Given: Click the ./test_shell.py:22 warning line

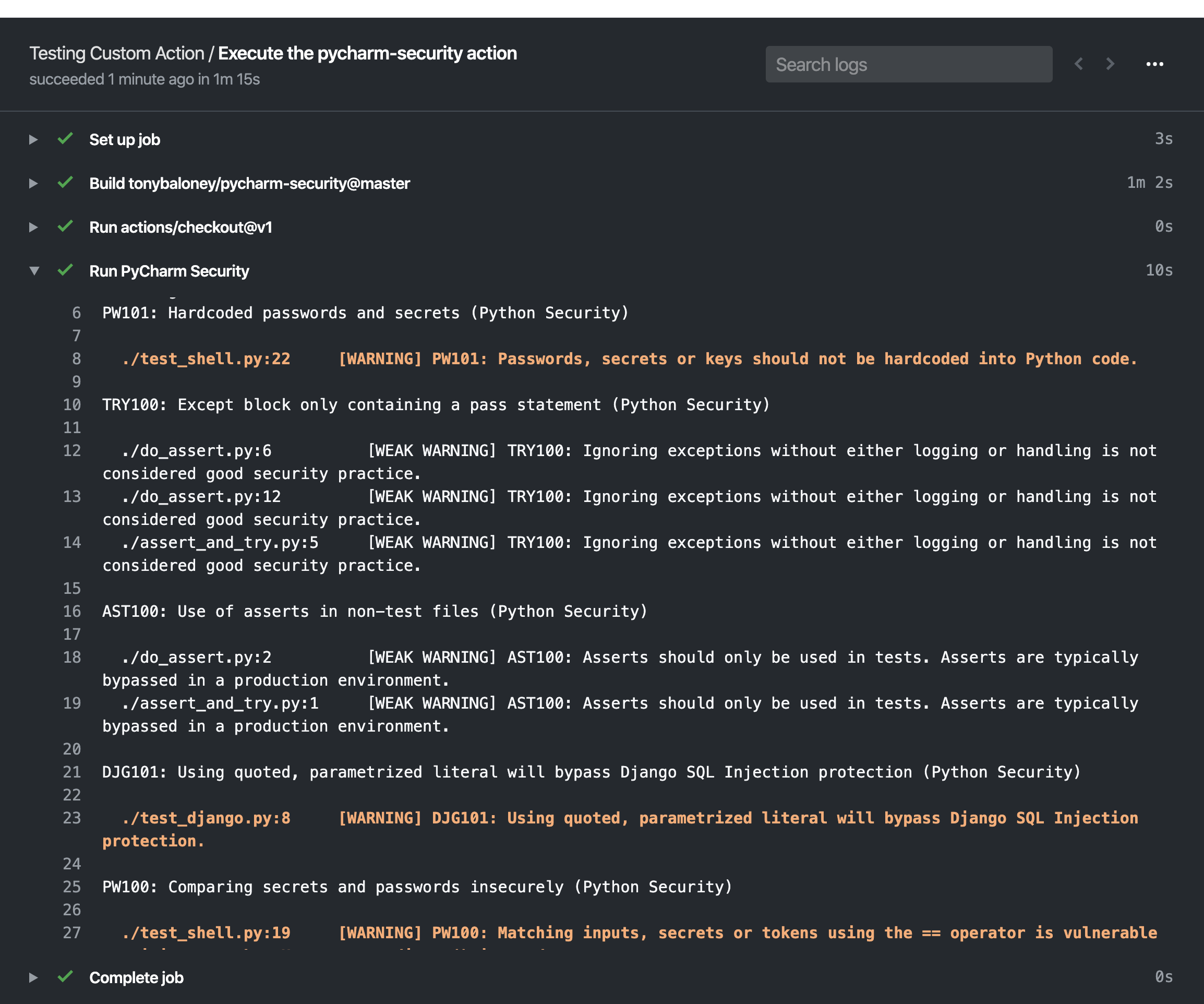Looking at the screenshot, I should (629, 359).
